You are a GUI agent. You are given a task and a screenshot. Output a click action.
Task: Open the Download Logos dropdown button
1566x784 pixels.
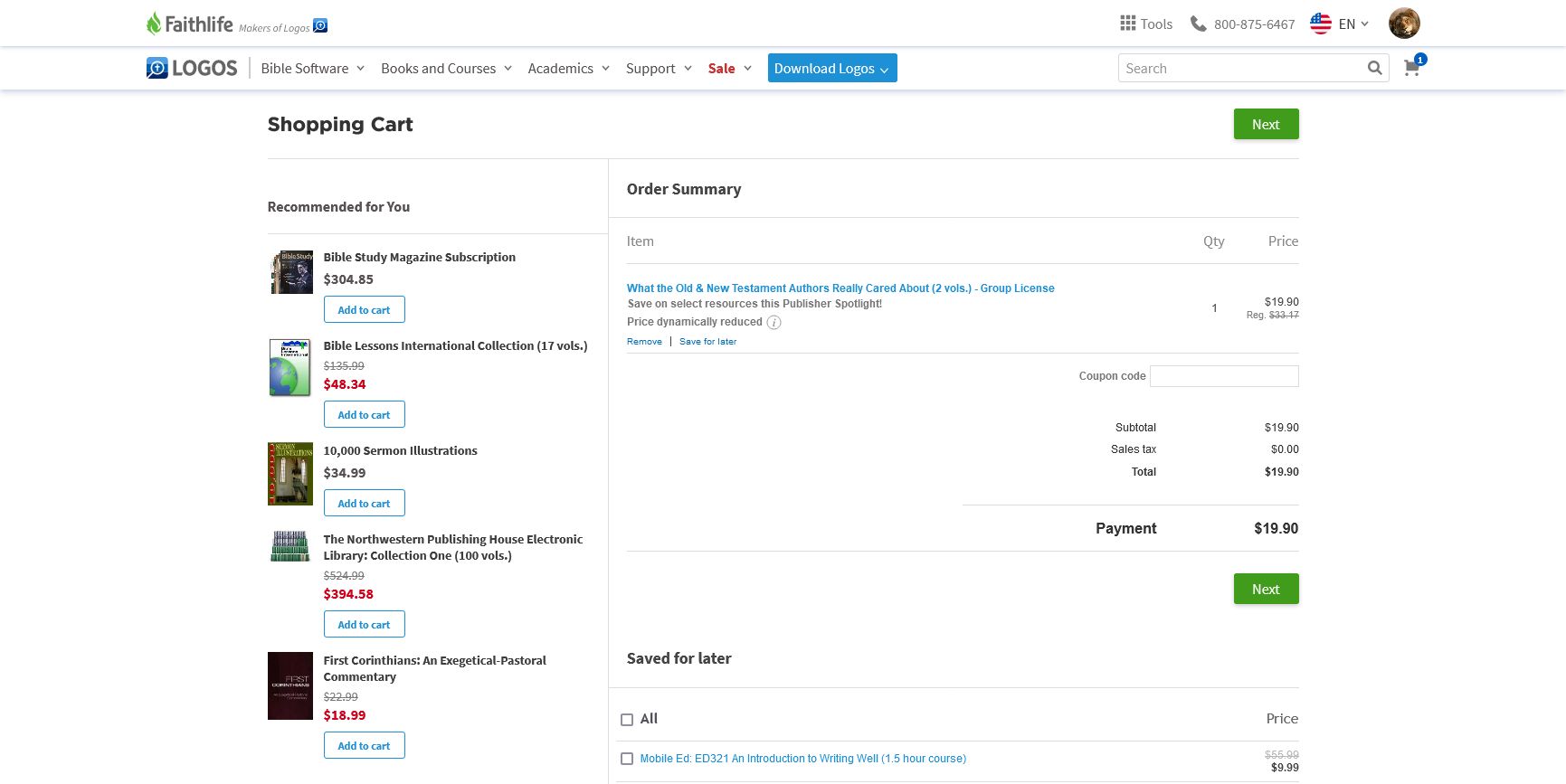point(832,68)
